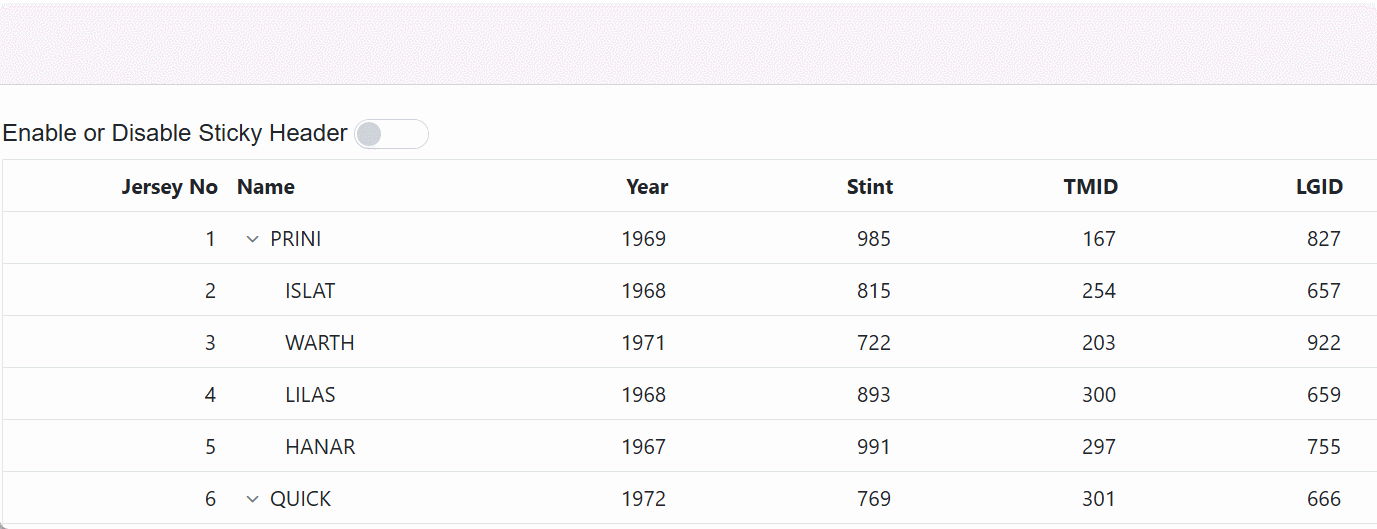Click the LGID column header

pos(1319,187)
